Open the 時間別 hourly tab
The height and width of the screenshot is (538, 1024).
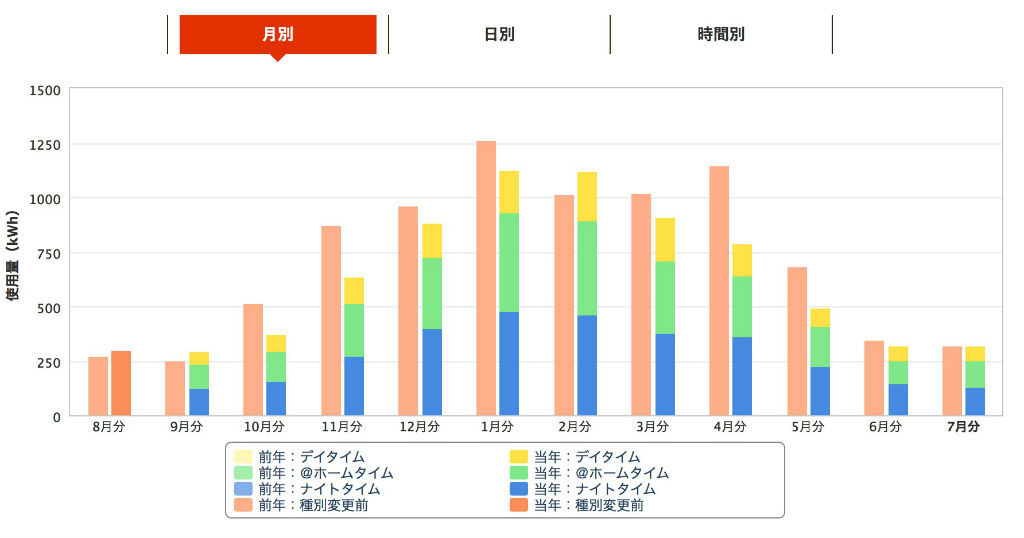point(721,34)
